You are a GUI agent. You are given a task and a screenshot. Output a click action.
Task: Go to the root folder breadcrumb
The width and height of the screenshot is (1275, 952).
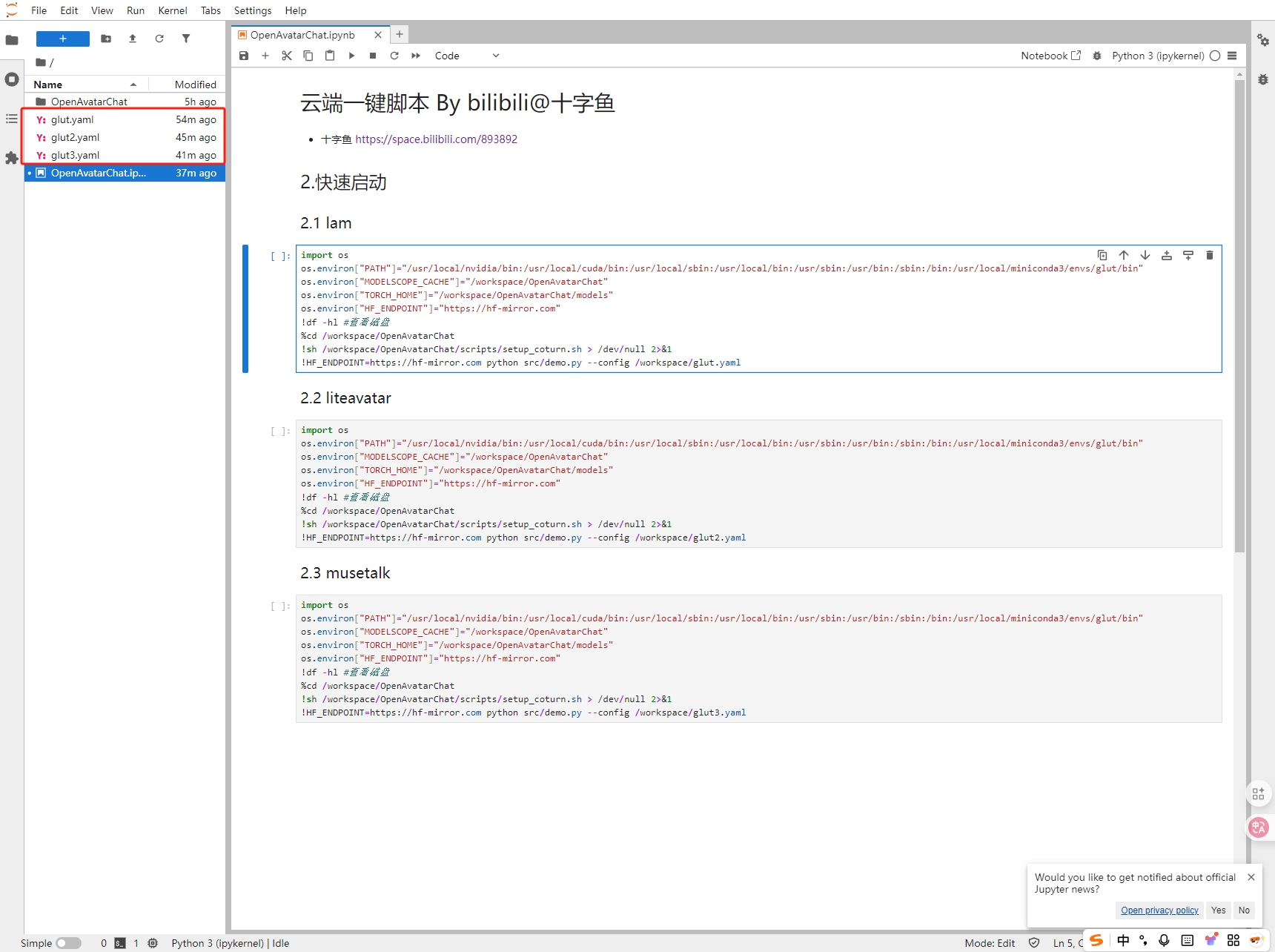(x=42, y=62)
